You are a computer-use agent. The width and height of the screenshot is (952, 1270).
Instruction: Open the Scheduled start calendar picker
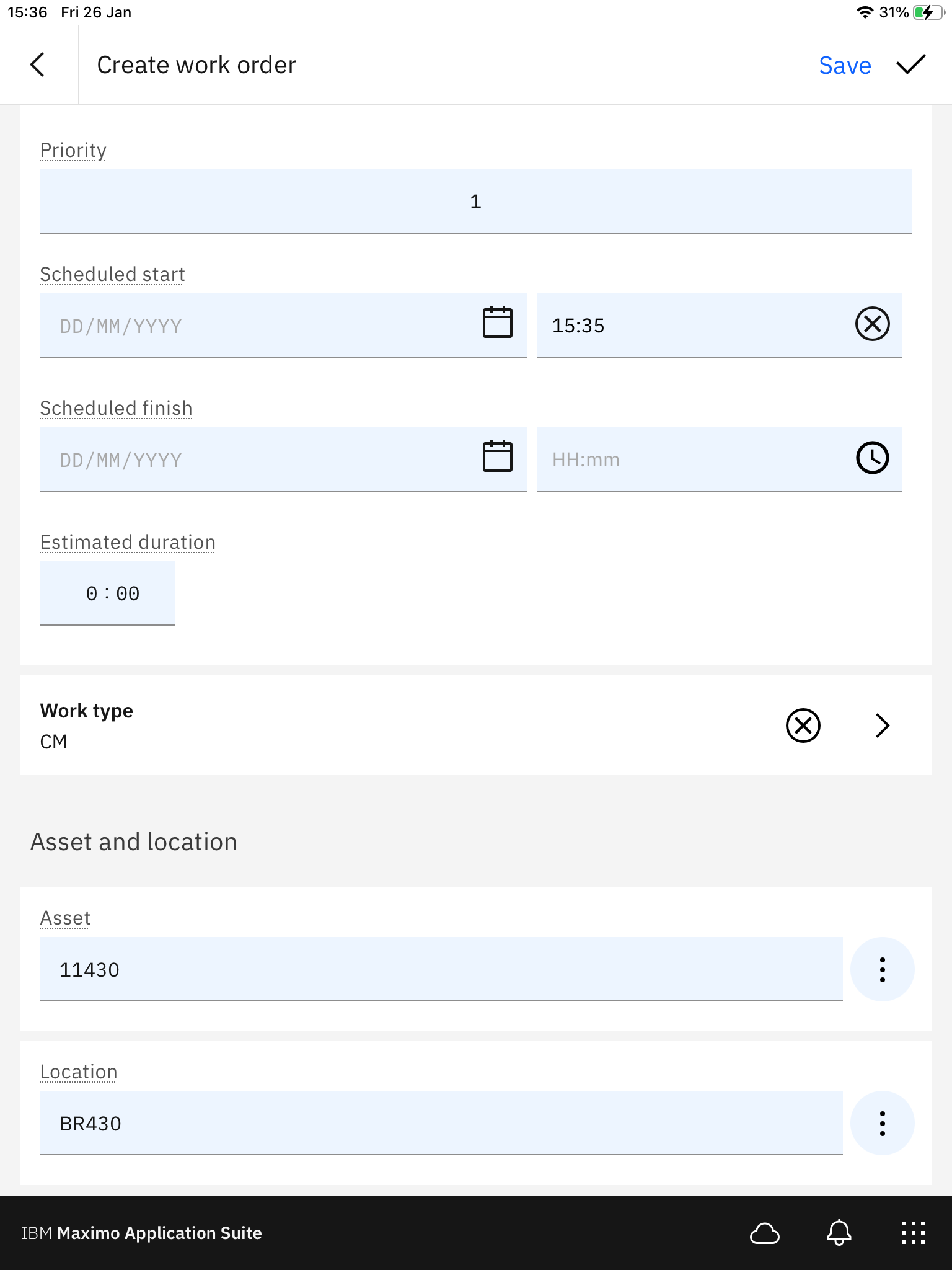tap(497, 322)
